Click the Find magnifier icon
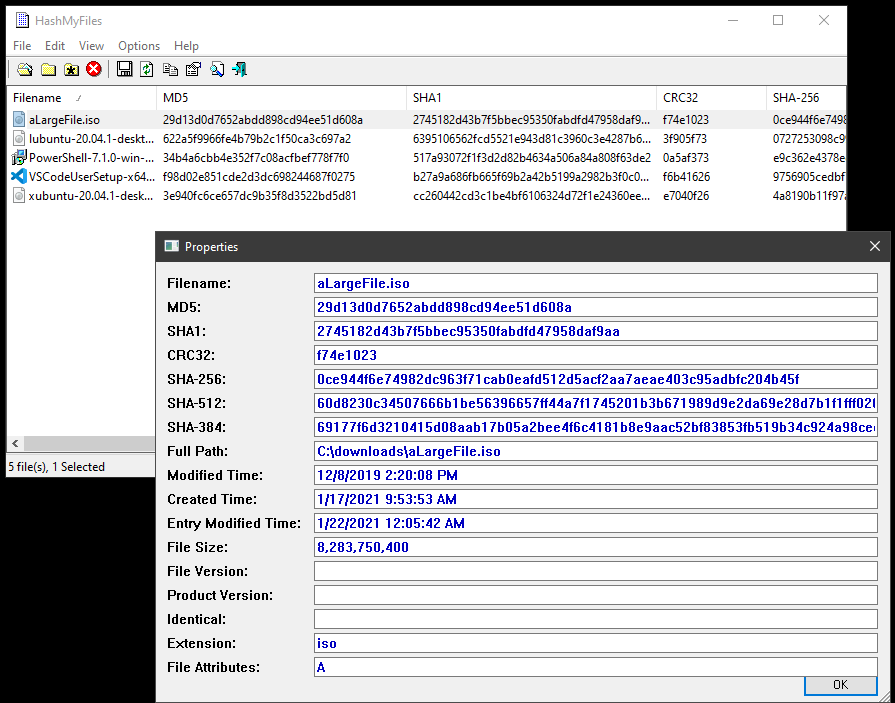Viewport: 895px width, 703px height. point(217,70)
